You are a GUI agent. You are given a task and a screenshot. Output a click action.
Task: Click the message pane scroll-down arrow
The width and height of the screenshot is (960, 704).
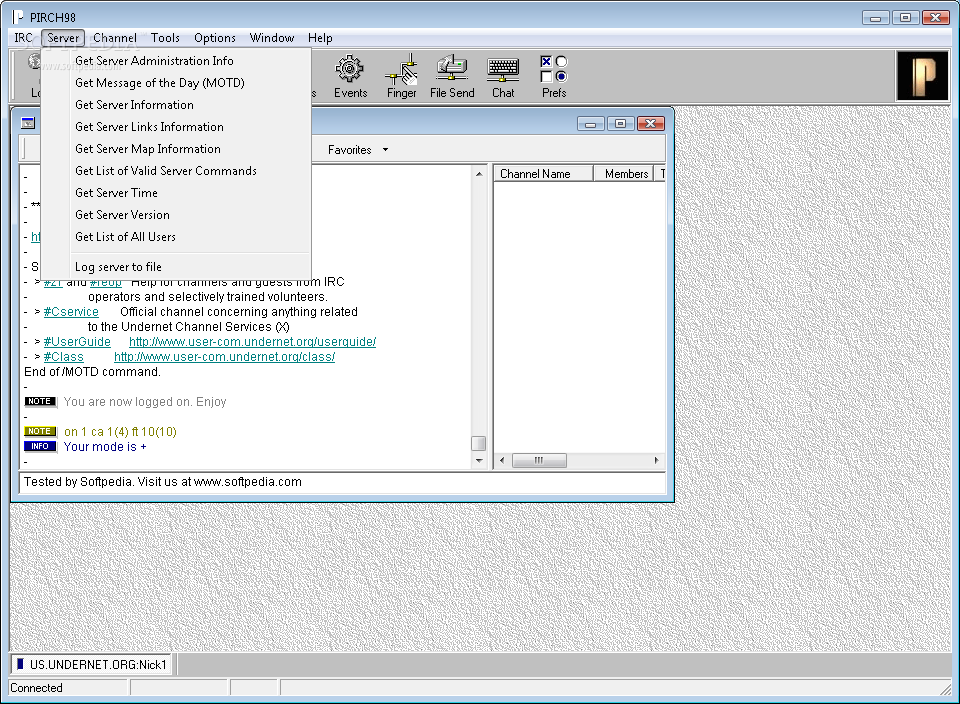click(x=479, y=460)
